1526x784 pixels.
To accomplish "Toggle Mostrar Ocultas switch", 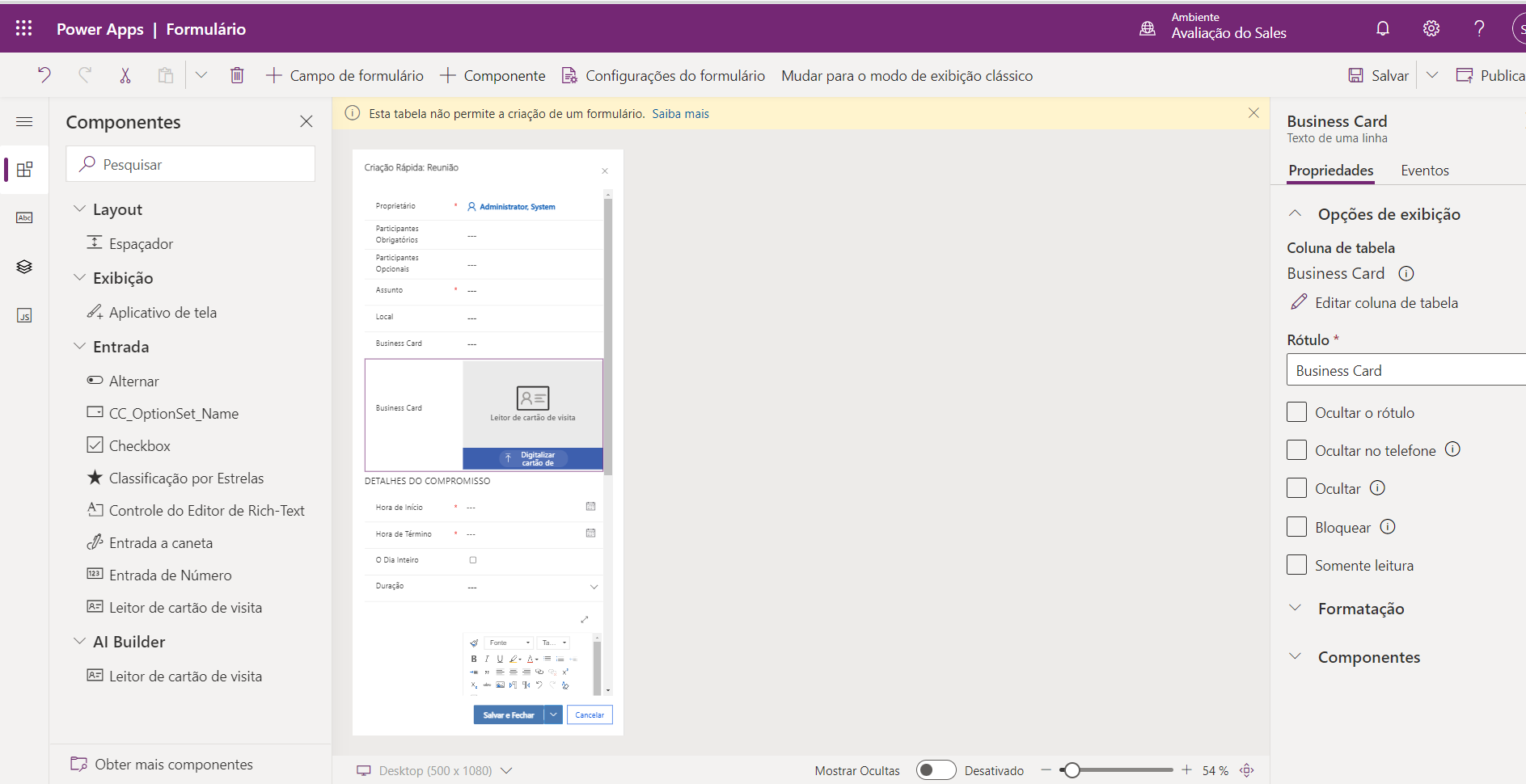I will [936, 770].
